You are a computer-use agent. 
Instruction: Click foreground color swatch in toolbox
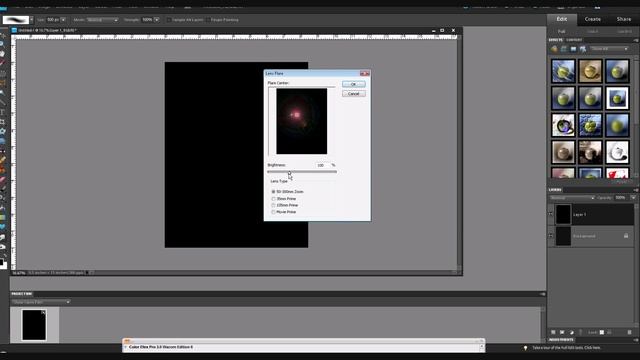(1, 262)
